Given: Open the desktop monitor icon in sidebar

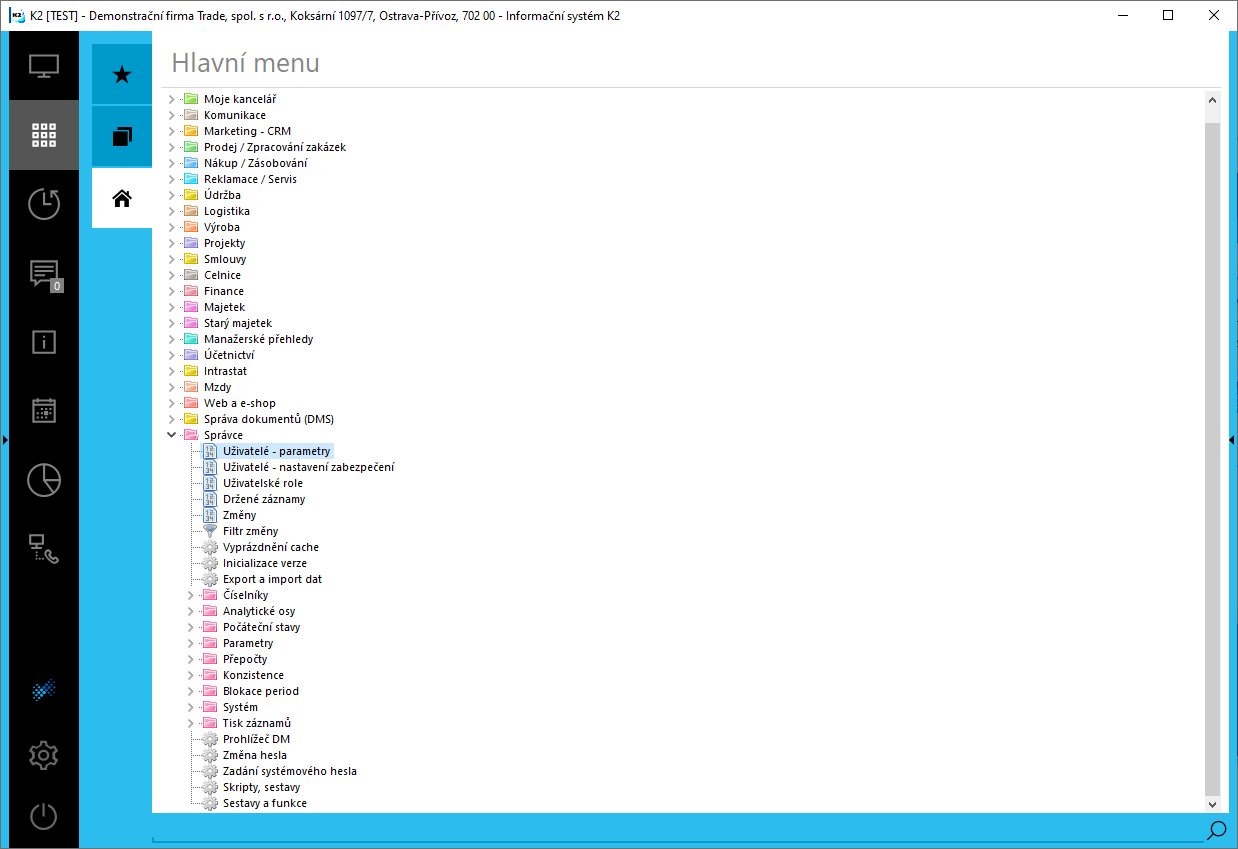Looking at the screenshot, I should [x=44, y=66].
